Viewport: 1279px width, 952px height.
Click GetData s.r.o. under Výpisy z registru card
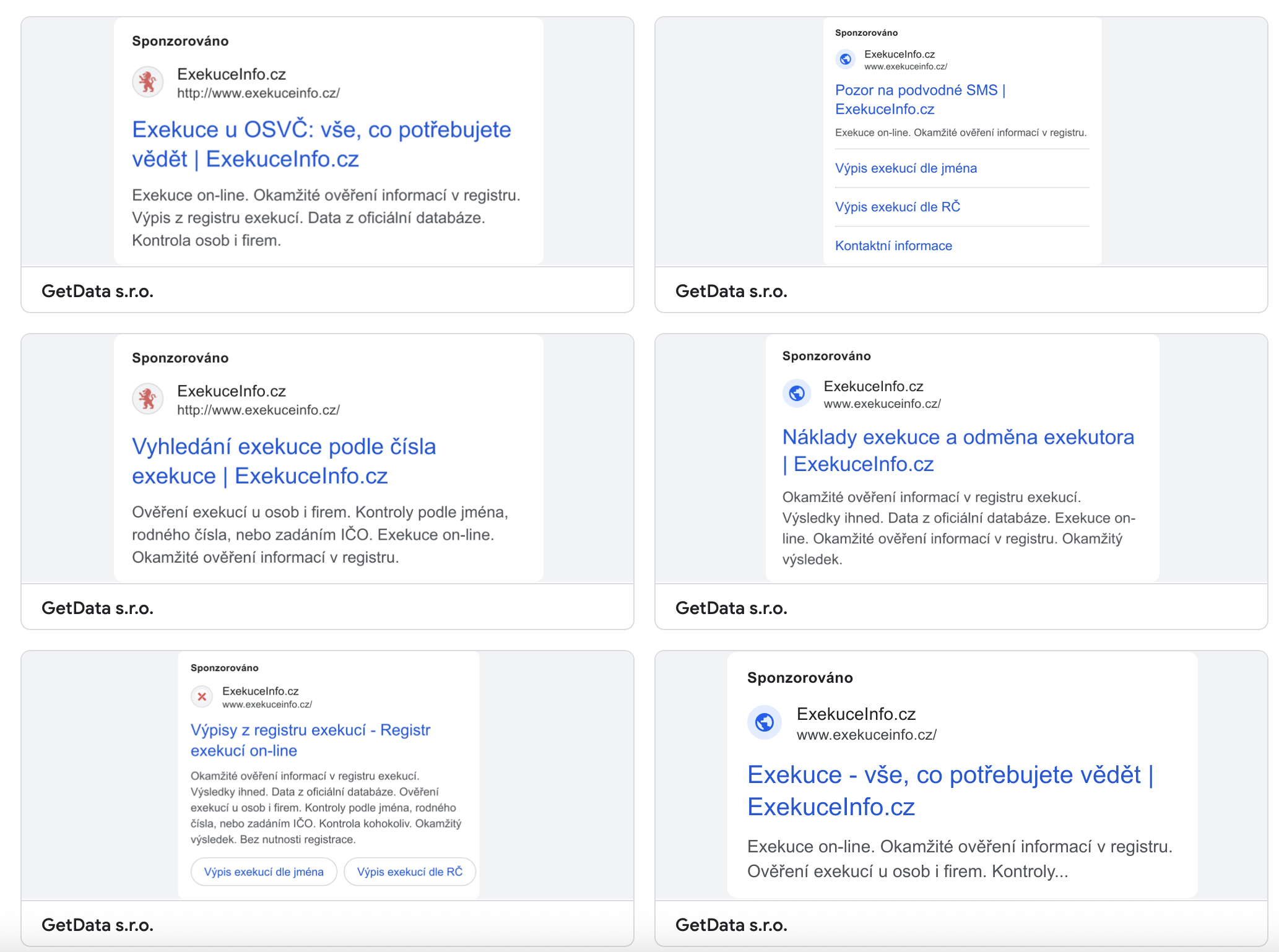(x=98, y=925)
